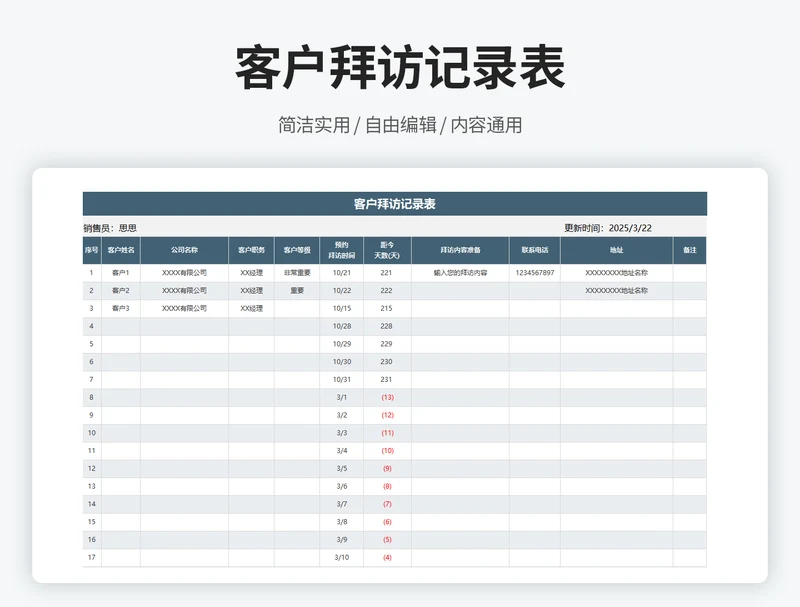Select the 231 days cell

click(386, 380)
